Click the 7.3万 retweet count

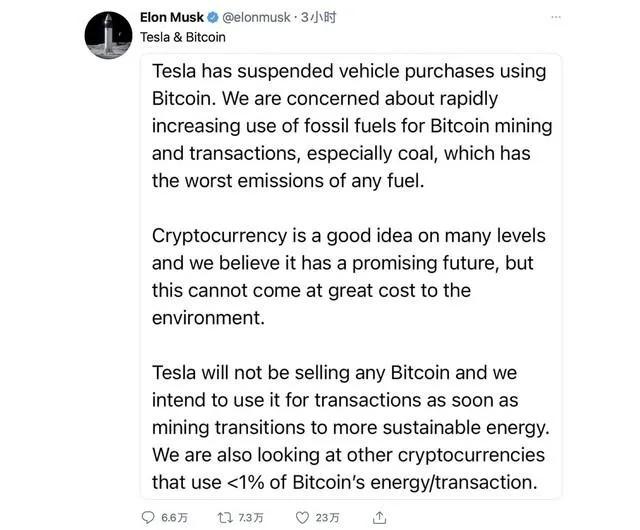(251, 516)
